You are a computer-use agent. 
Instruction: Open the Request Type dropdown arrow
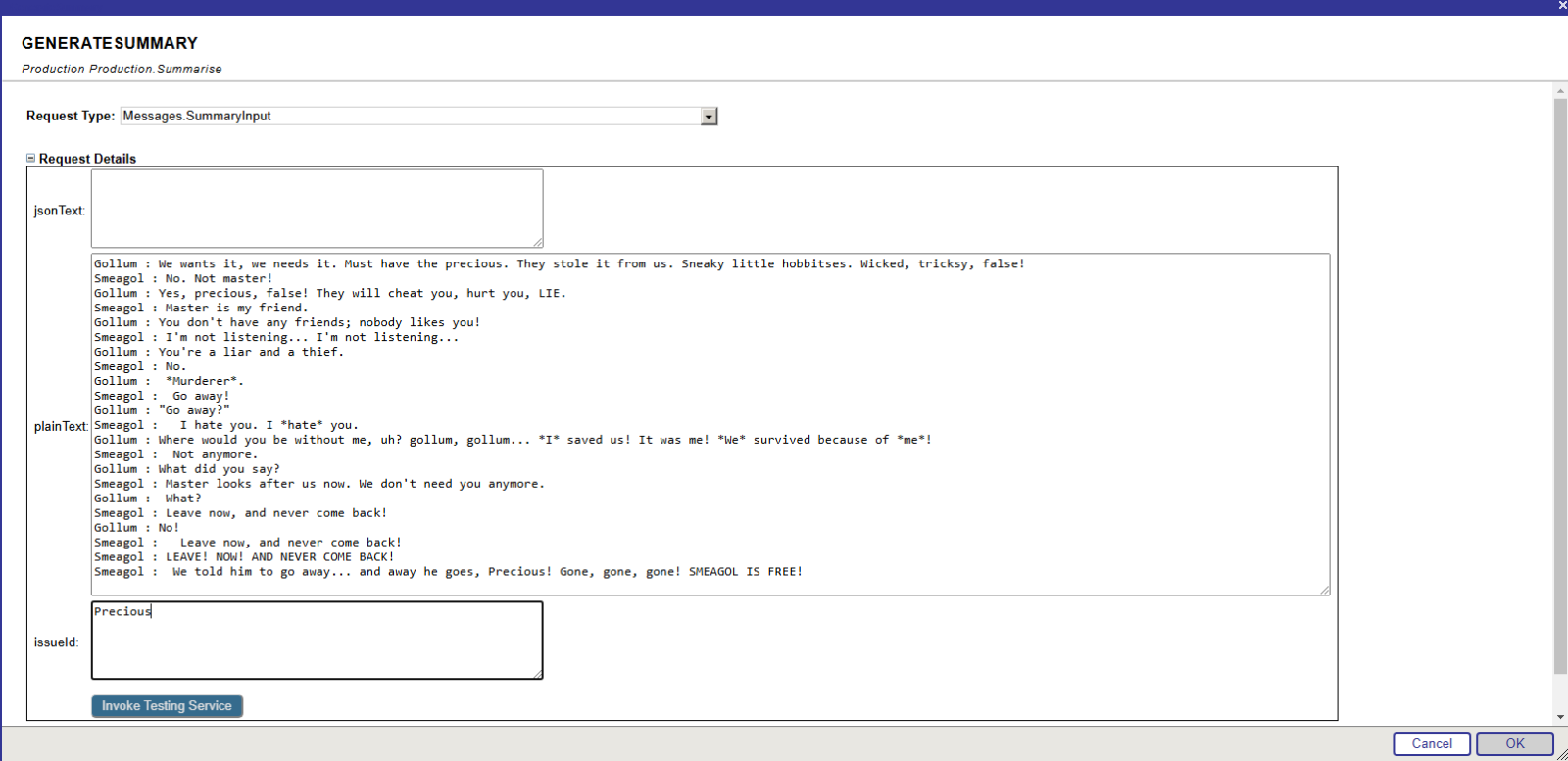710,117
